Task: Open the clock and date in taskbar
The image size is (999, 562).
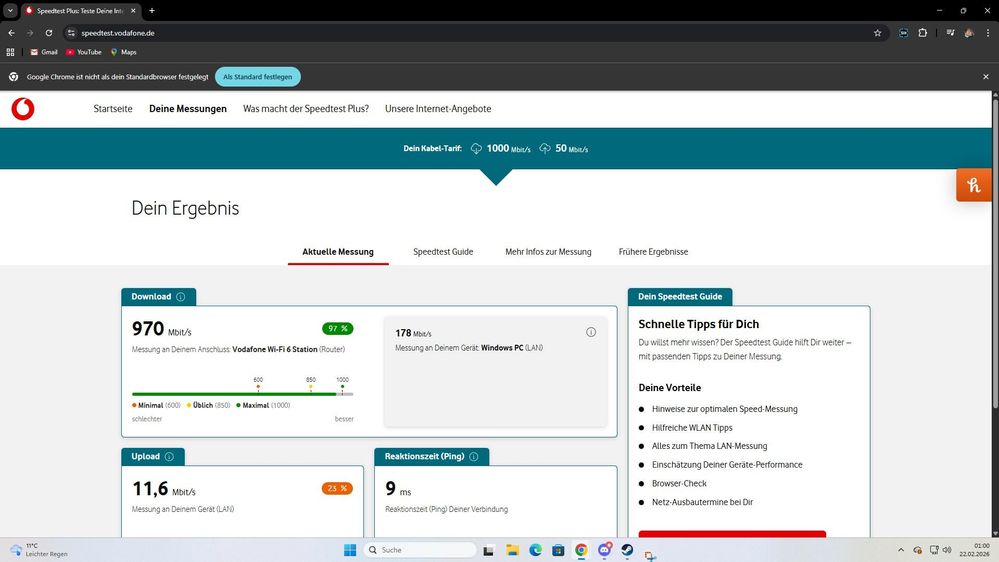Action: (x=974, y=550)
